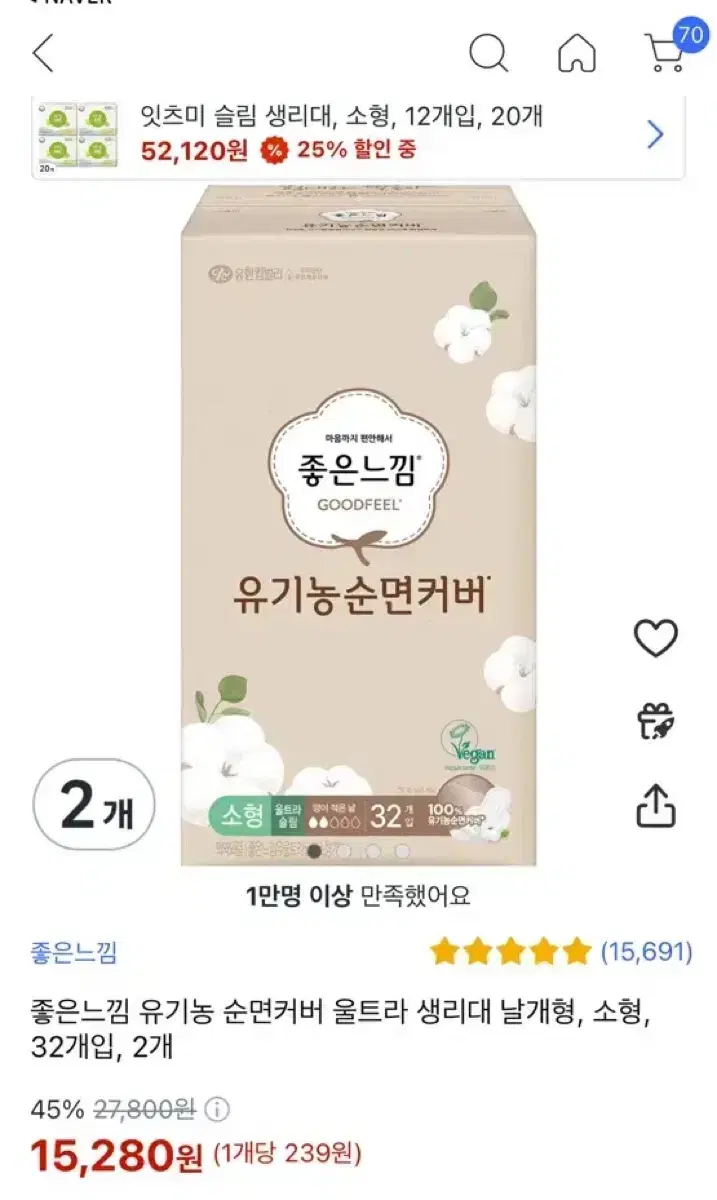Viewport: 717px width, 1200px height.
Task: Open search via the magnifier icon
Action: 488,53
